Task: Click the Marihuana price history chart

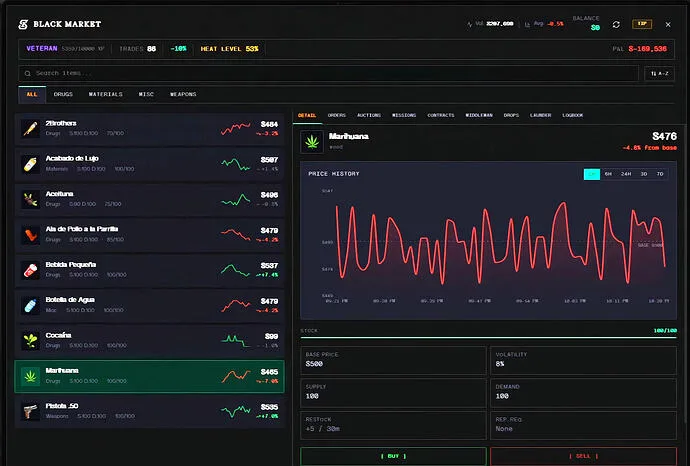Action: click(488, 240)
